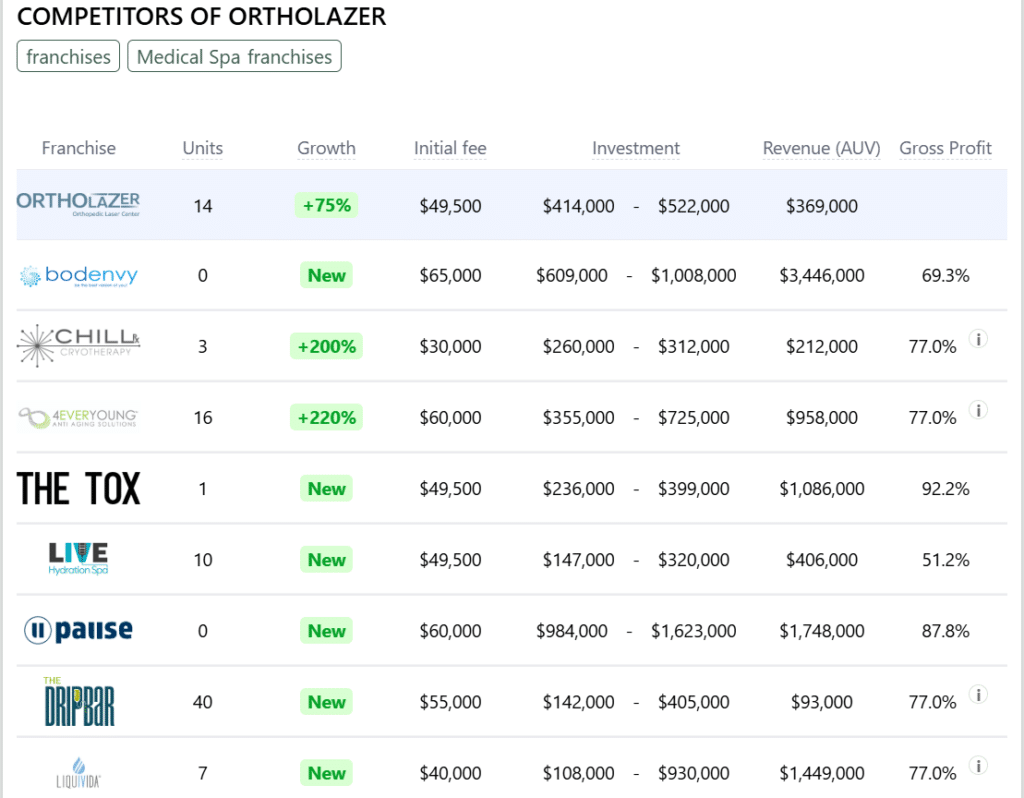Open the info icon in the 4EverYoung row

pos(978,410)
